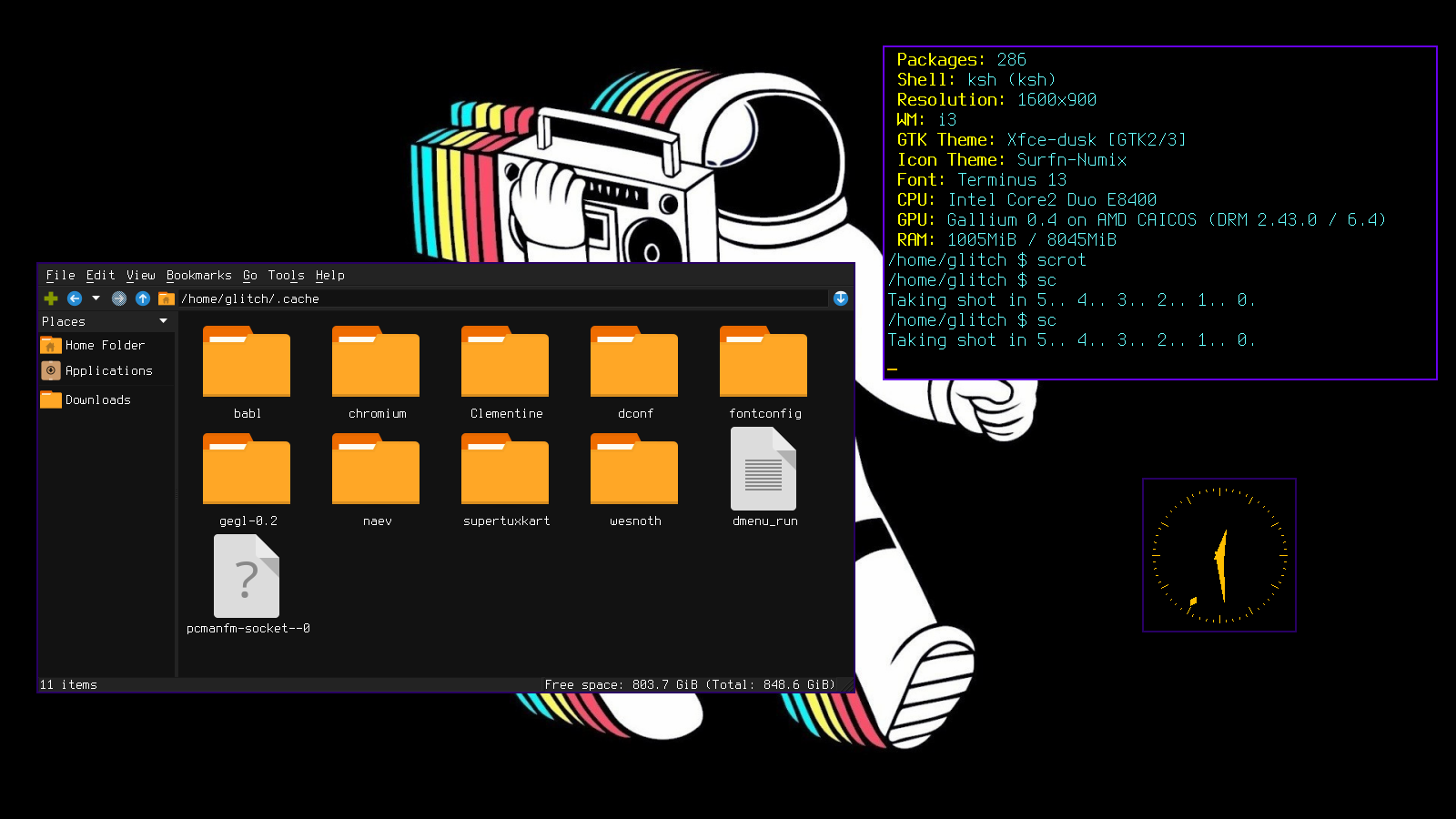Open the Tools menu

[x=286, y=276]
